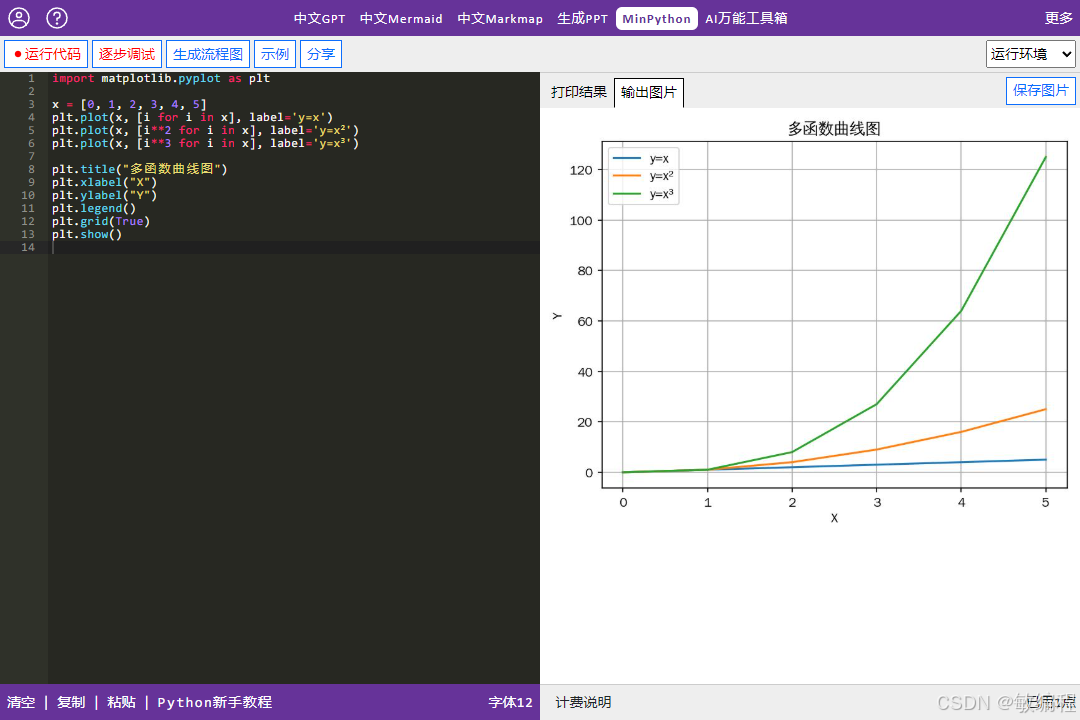Image resolution: width=1080 pixels, height=720 pixels.
Task: Save the plot with 保存图片
Action: (1040, 90)
